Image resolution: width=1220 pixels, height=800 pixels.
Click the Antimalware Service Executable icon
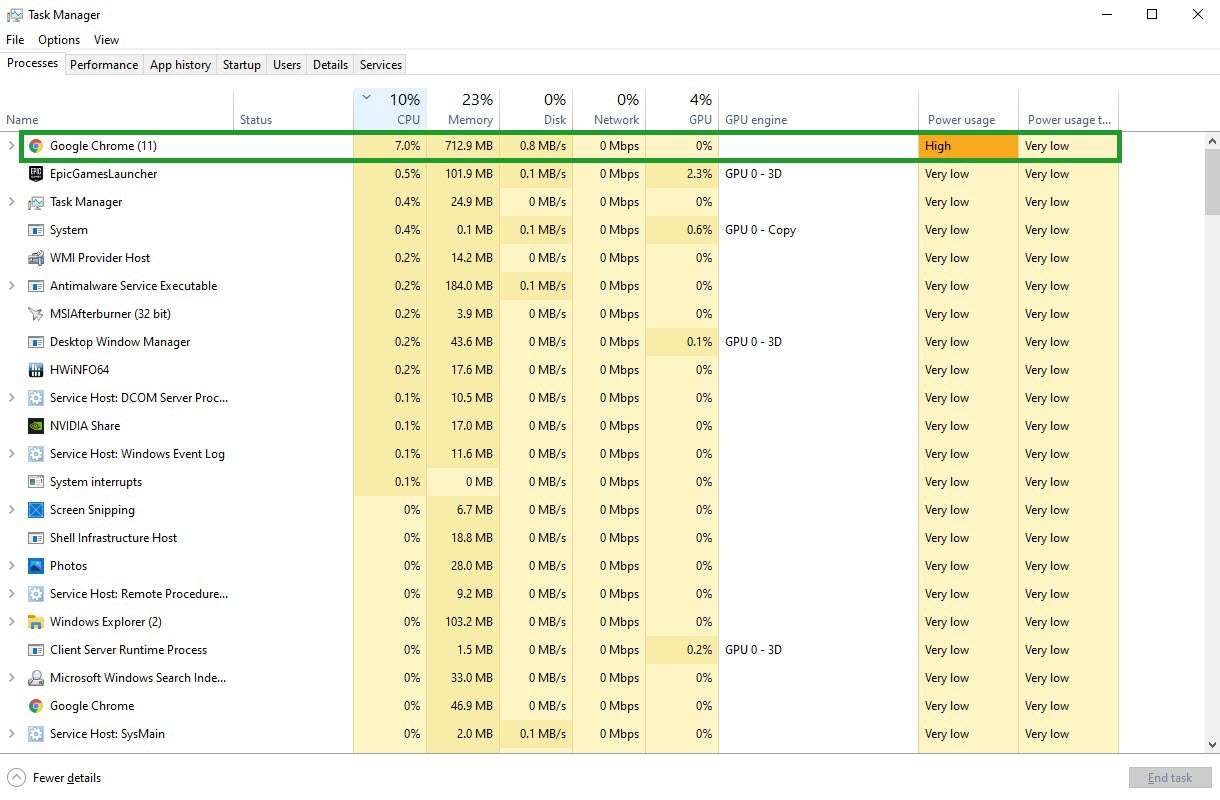(x=36, y=286)
